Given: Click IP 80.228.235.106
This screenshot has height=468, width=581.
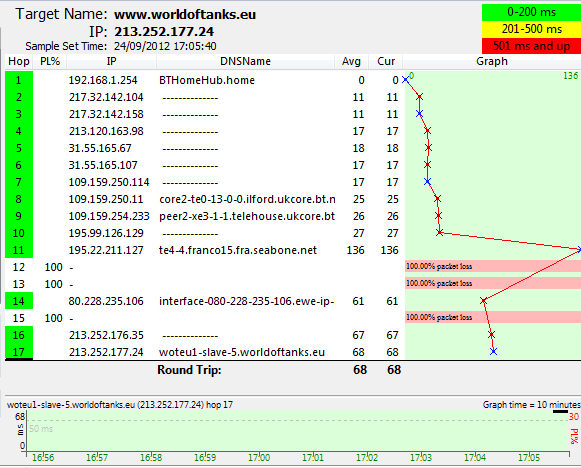Looking at the screenshot, I should click(106, 301).
